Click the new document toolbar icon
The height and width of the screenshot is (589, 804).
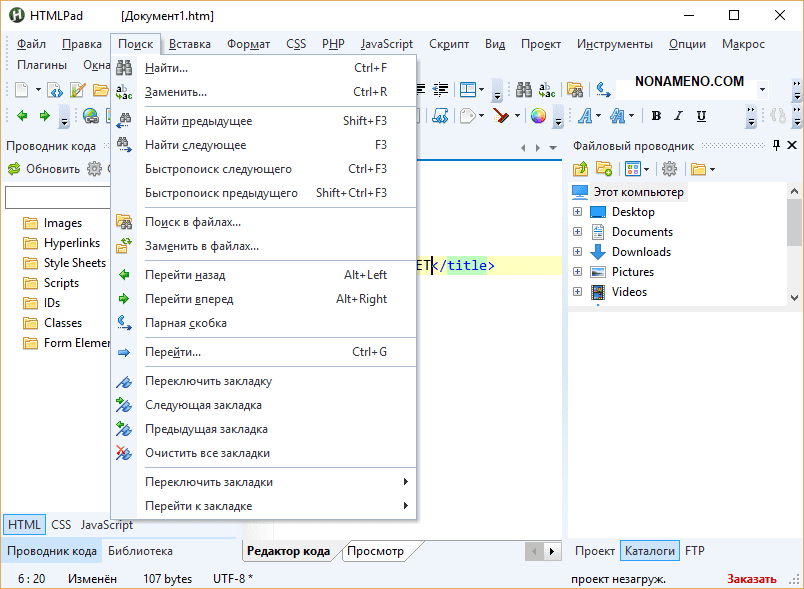21,90
